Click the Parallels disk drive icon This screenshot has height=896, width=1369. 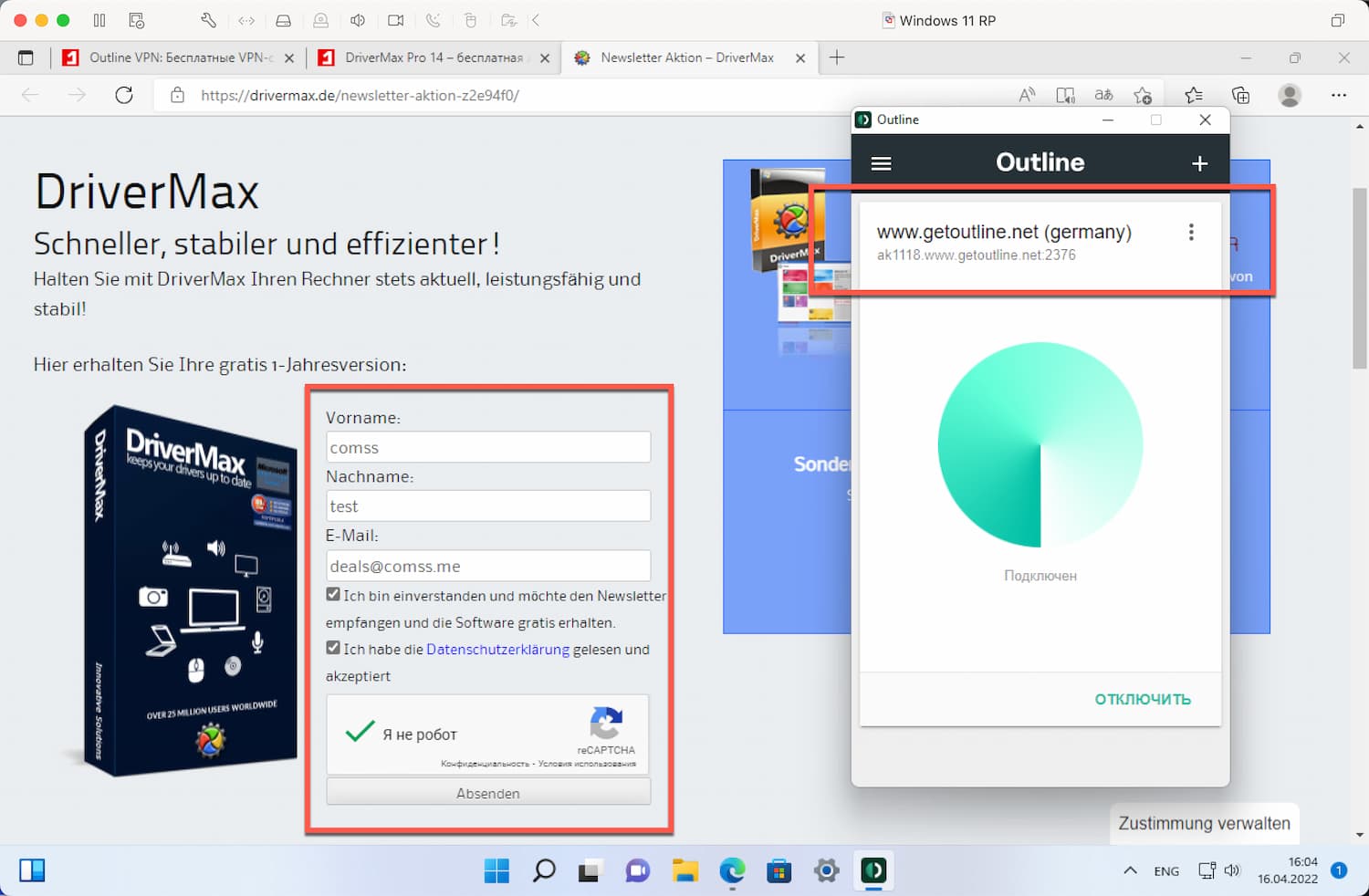pyautogui.click(x=283, y=20)
